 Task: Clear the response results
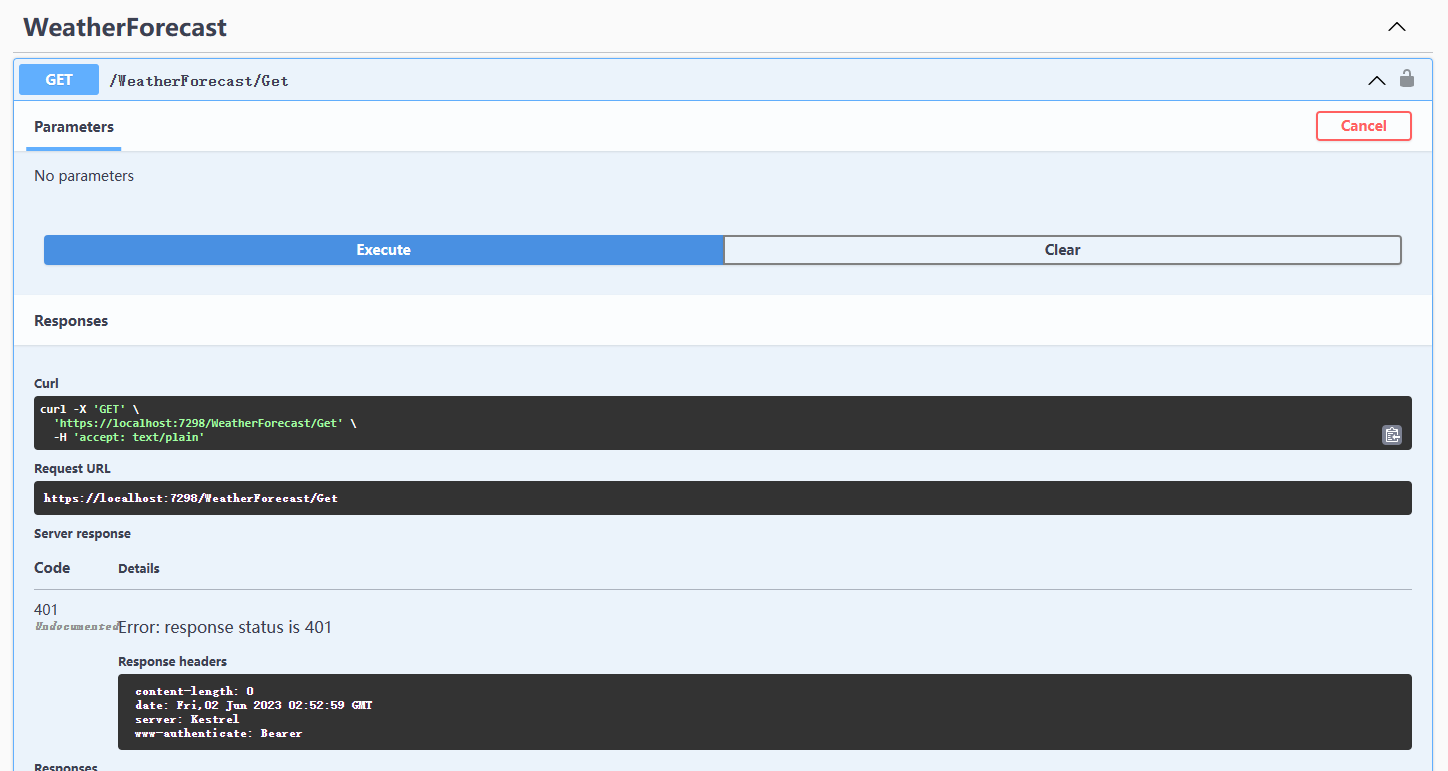tap(1062, 250)
